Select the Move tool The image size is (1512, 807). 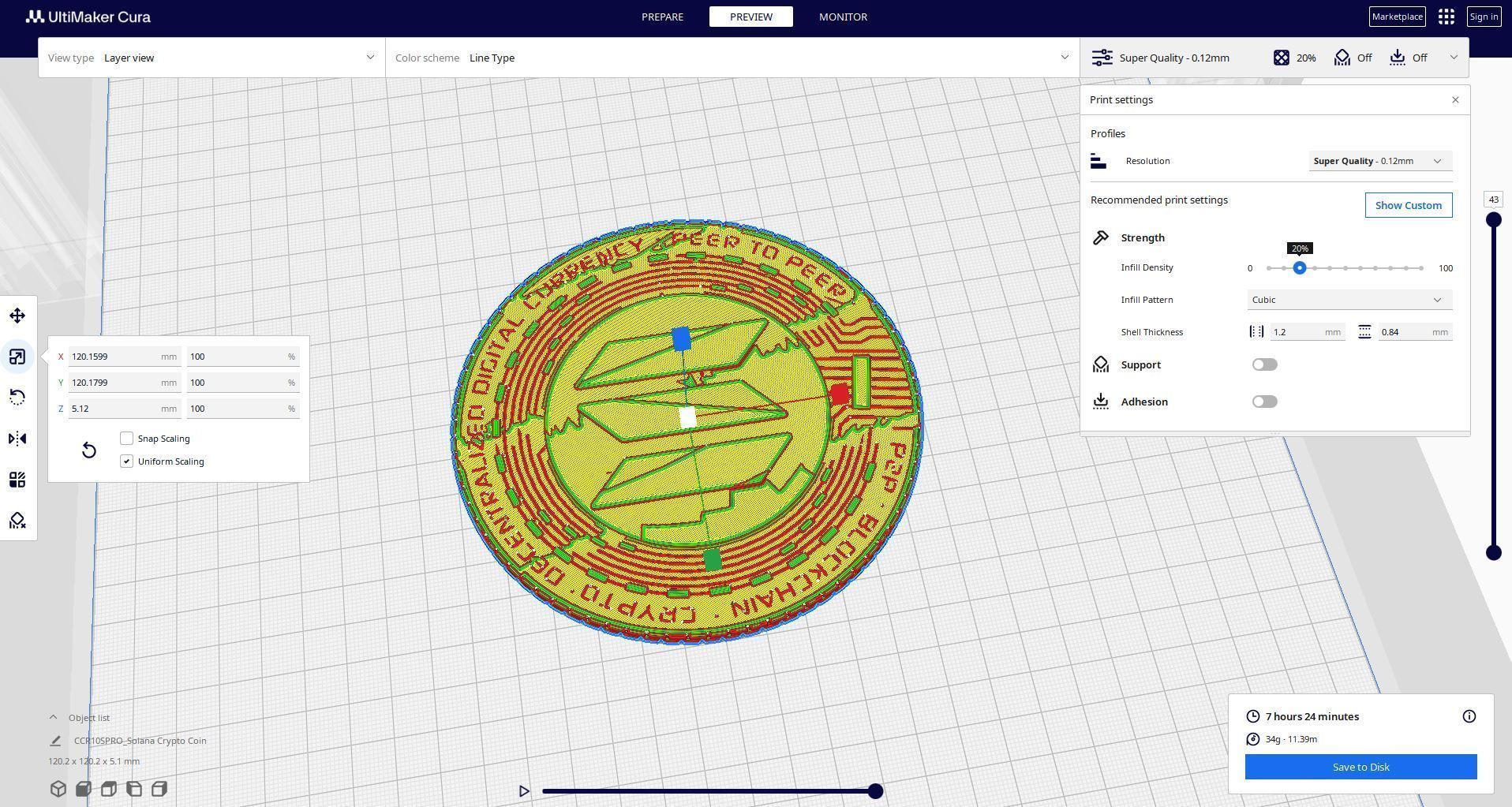coord(17,316)
